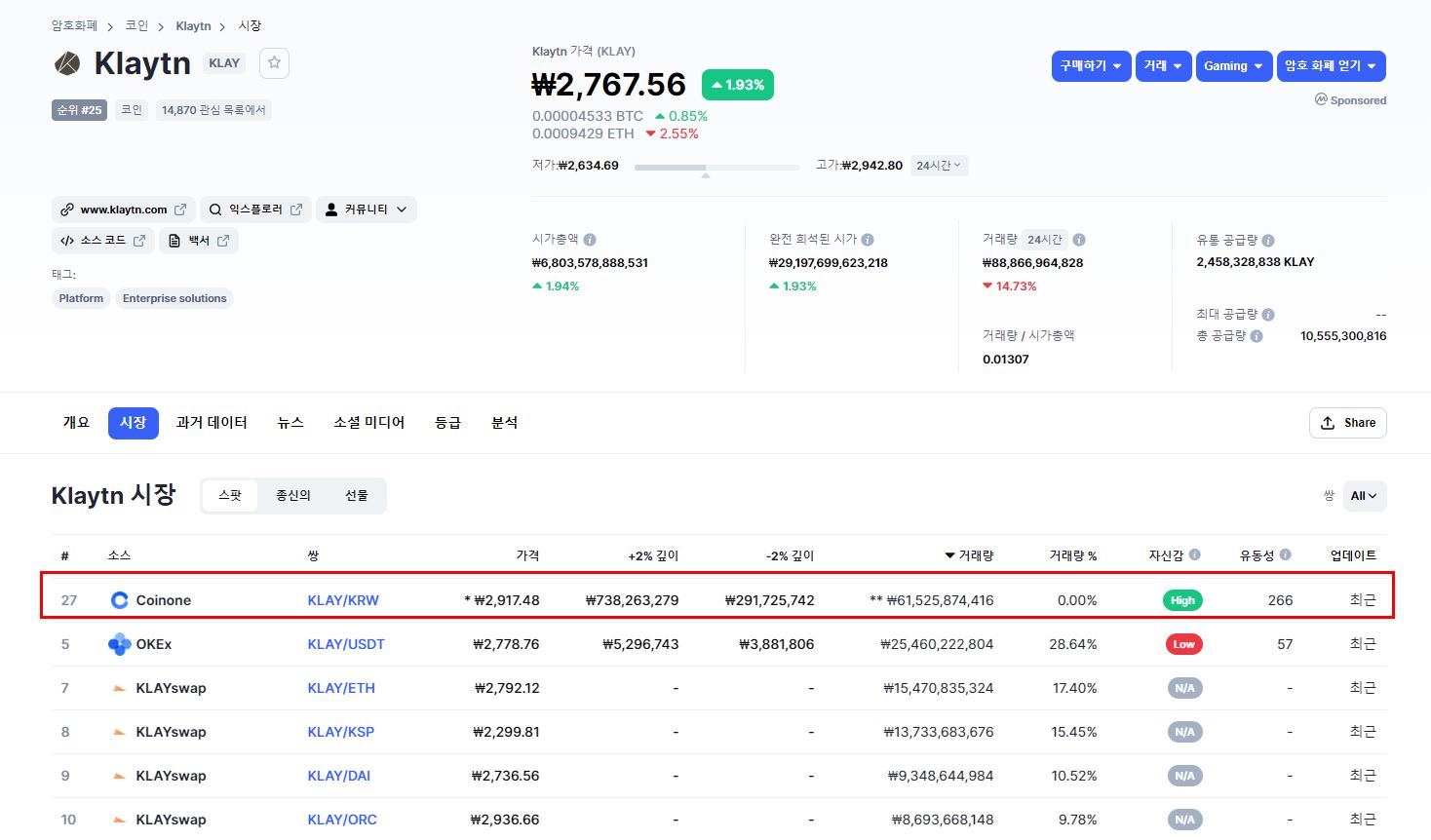Click the OKEx exchange logo
Viewport: 1431px width, 840px height.
click(120, 644)
